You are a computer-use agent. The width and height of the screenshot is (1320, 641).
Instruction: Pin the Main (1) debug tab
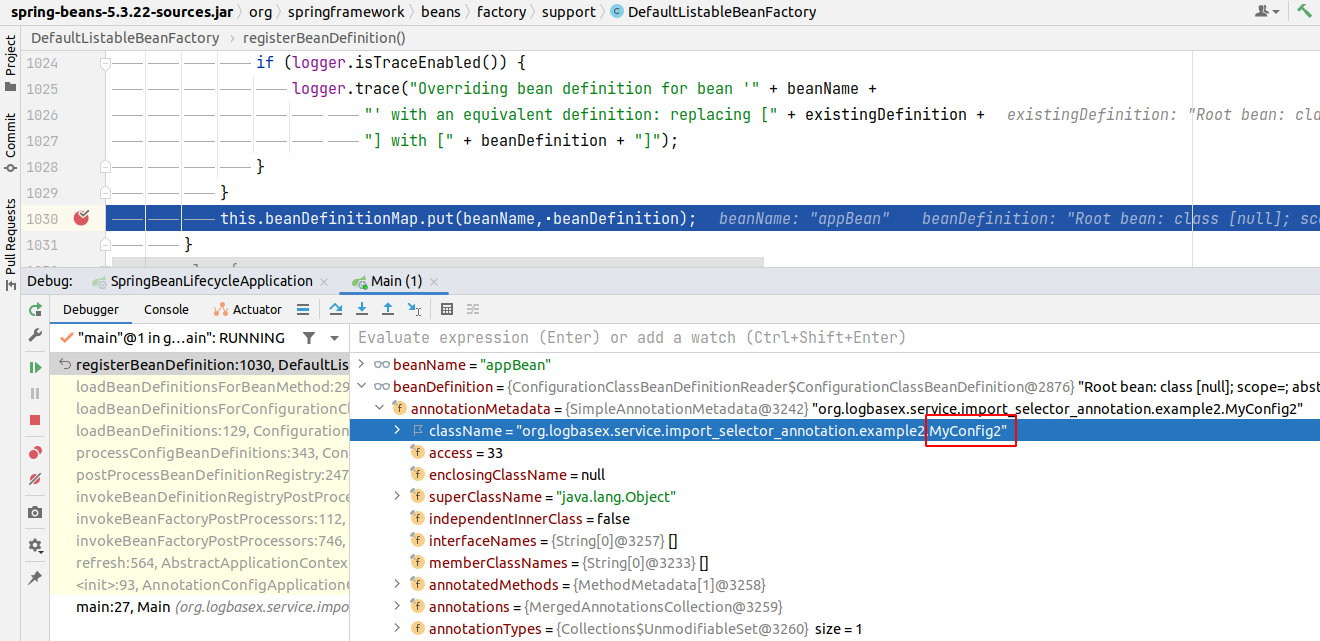tap(35, 575)
